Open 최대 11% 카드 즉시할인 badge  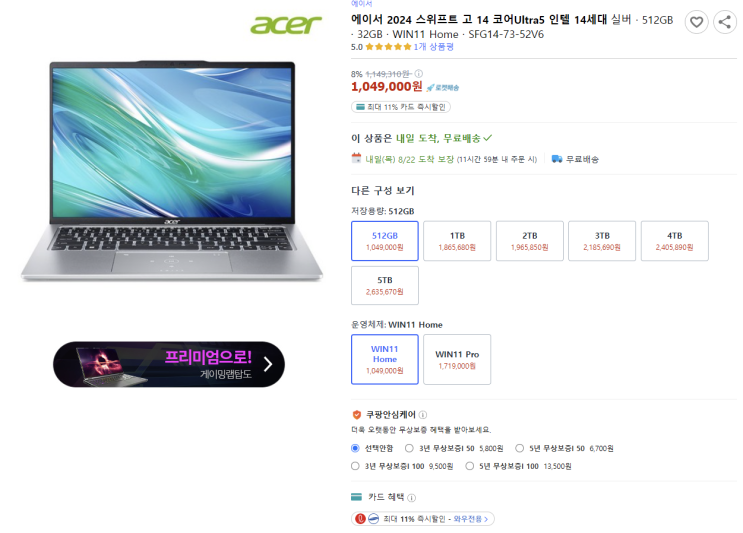click(x=401, y=107)
